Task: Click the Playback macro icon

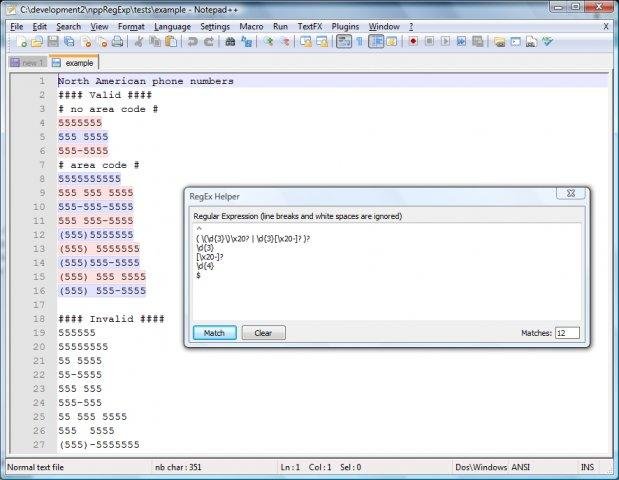Action: click(445, 41)
